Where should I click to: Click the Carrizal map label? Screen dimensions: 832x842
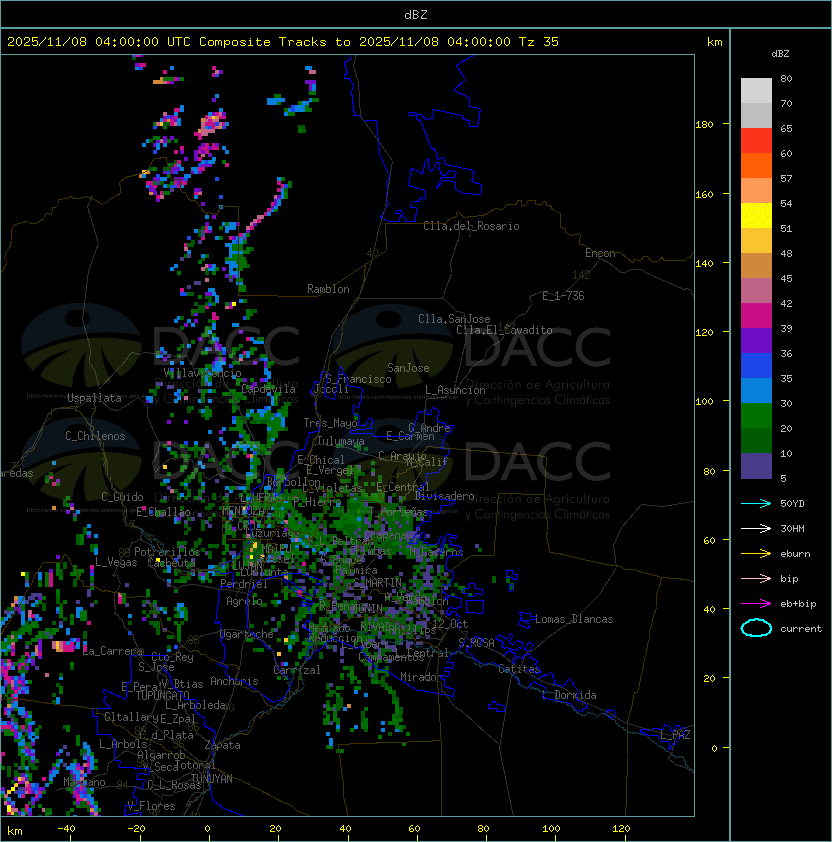(x=297, y=670)
